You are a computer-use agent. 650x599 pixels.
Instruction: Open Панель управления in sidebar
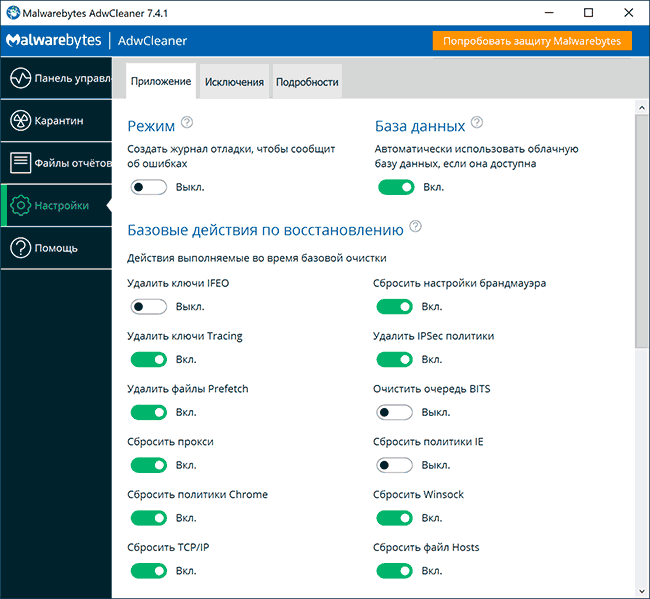point(56,78)
